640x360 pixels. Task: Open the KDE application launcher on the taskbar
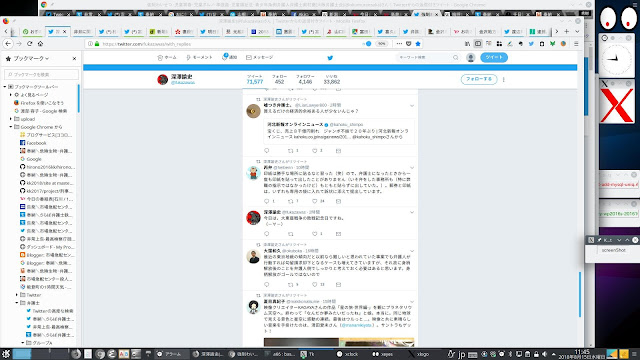pyautogui.click(x=6, y=354)
